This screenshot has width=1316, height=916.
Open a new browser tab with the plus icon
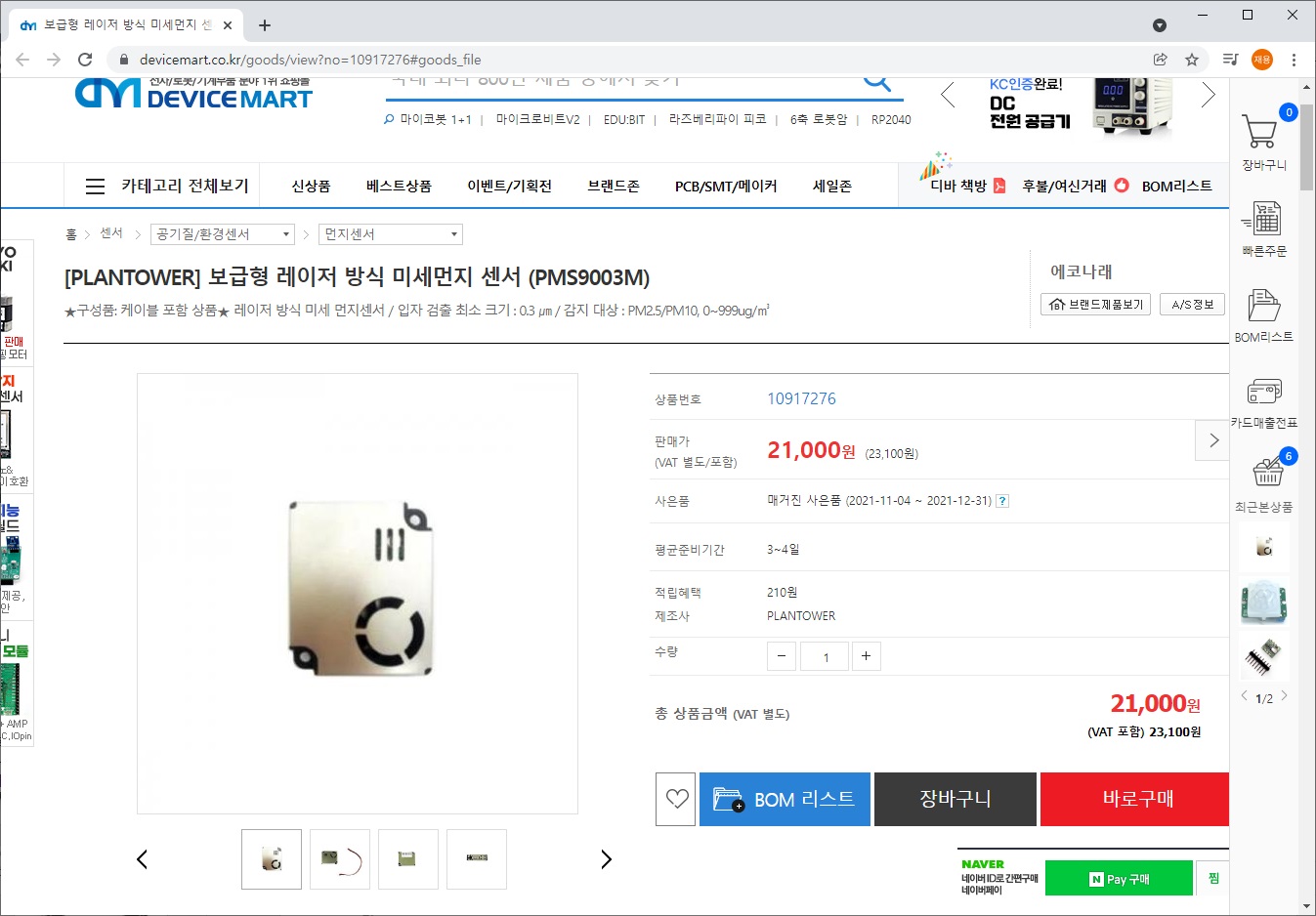pos(265,25)
